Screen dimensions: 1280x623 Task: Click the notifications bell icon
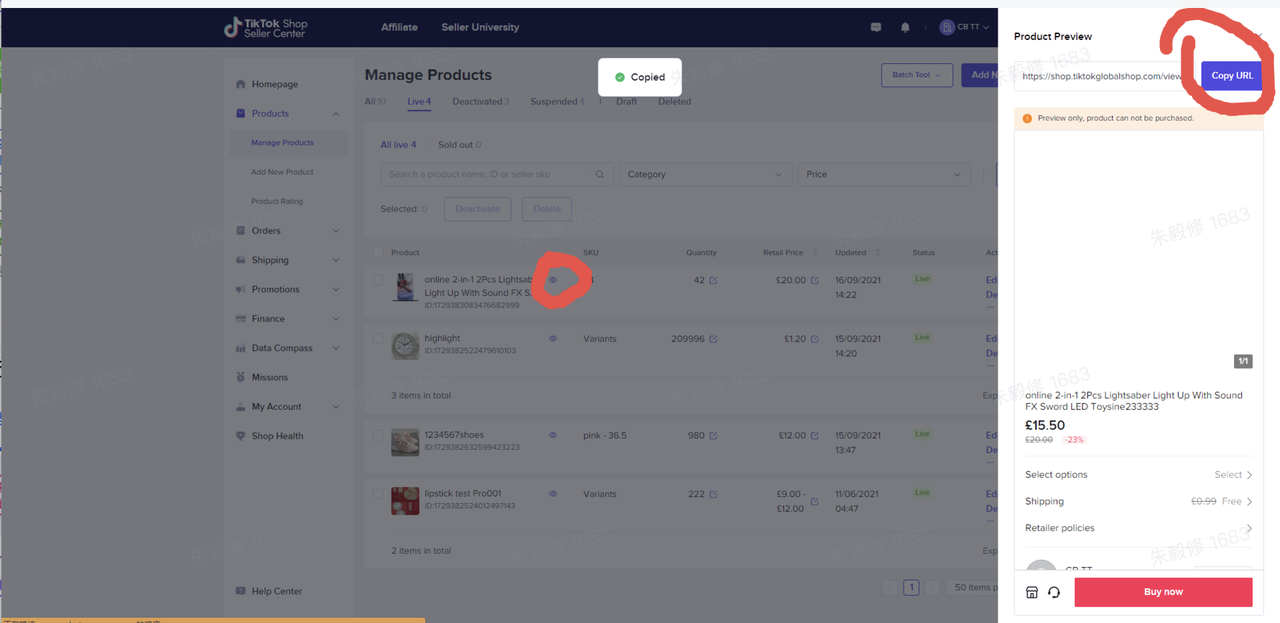point(904,27)
